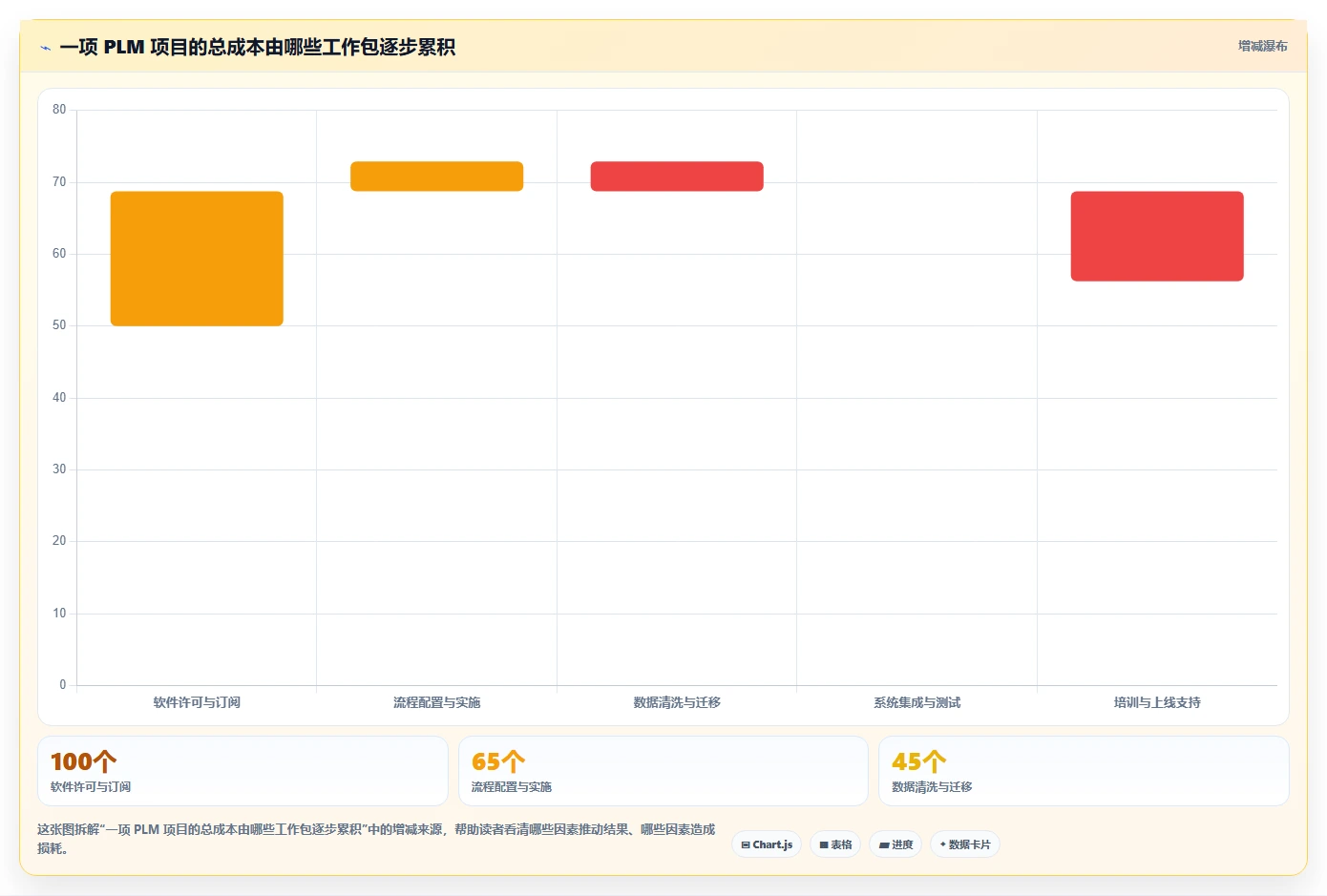Select the orange 流程配置与实施 waterfall bar
This screenshot has width=1327, height=896.
(436, 177)
